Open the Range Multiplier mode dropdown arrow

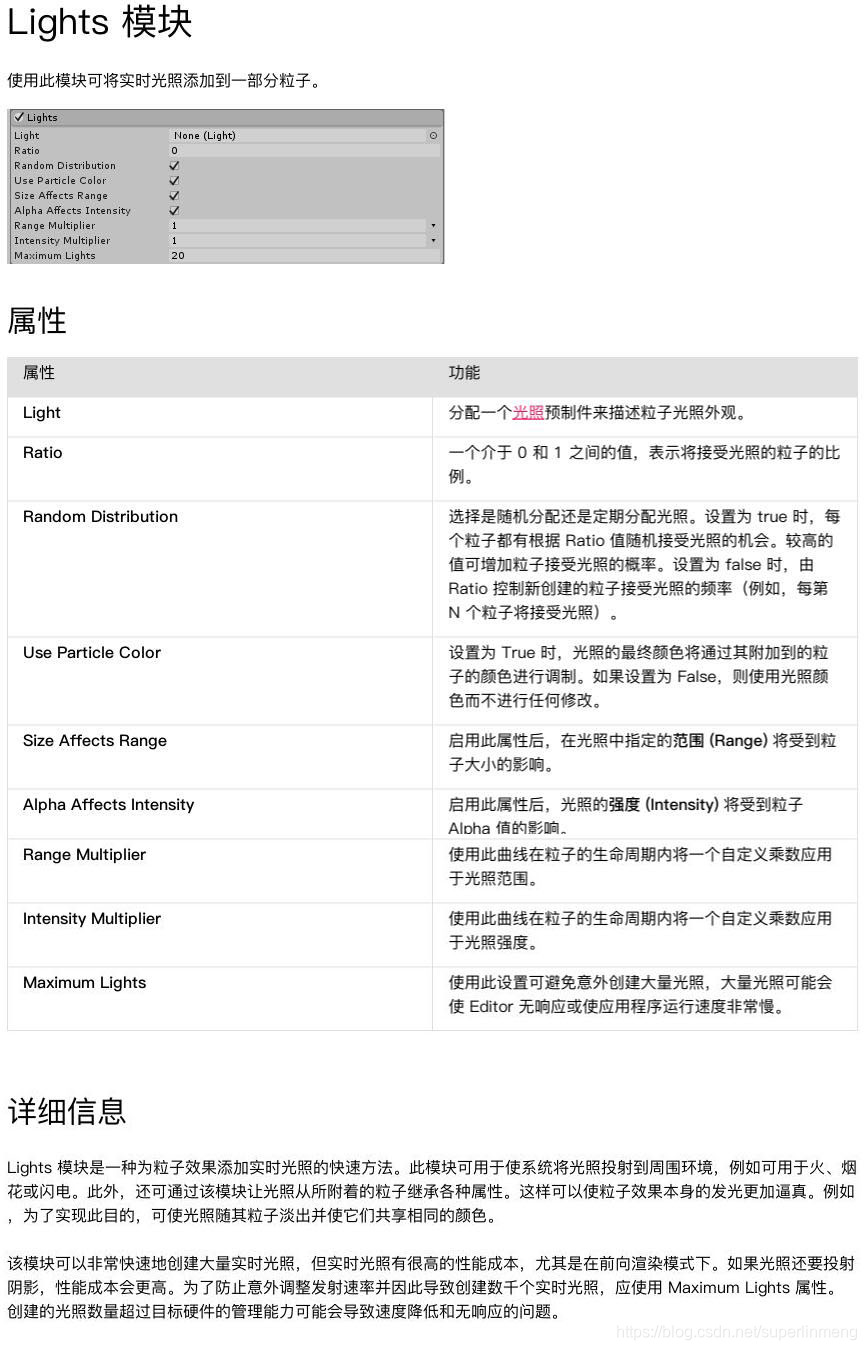coord(433,226)
